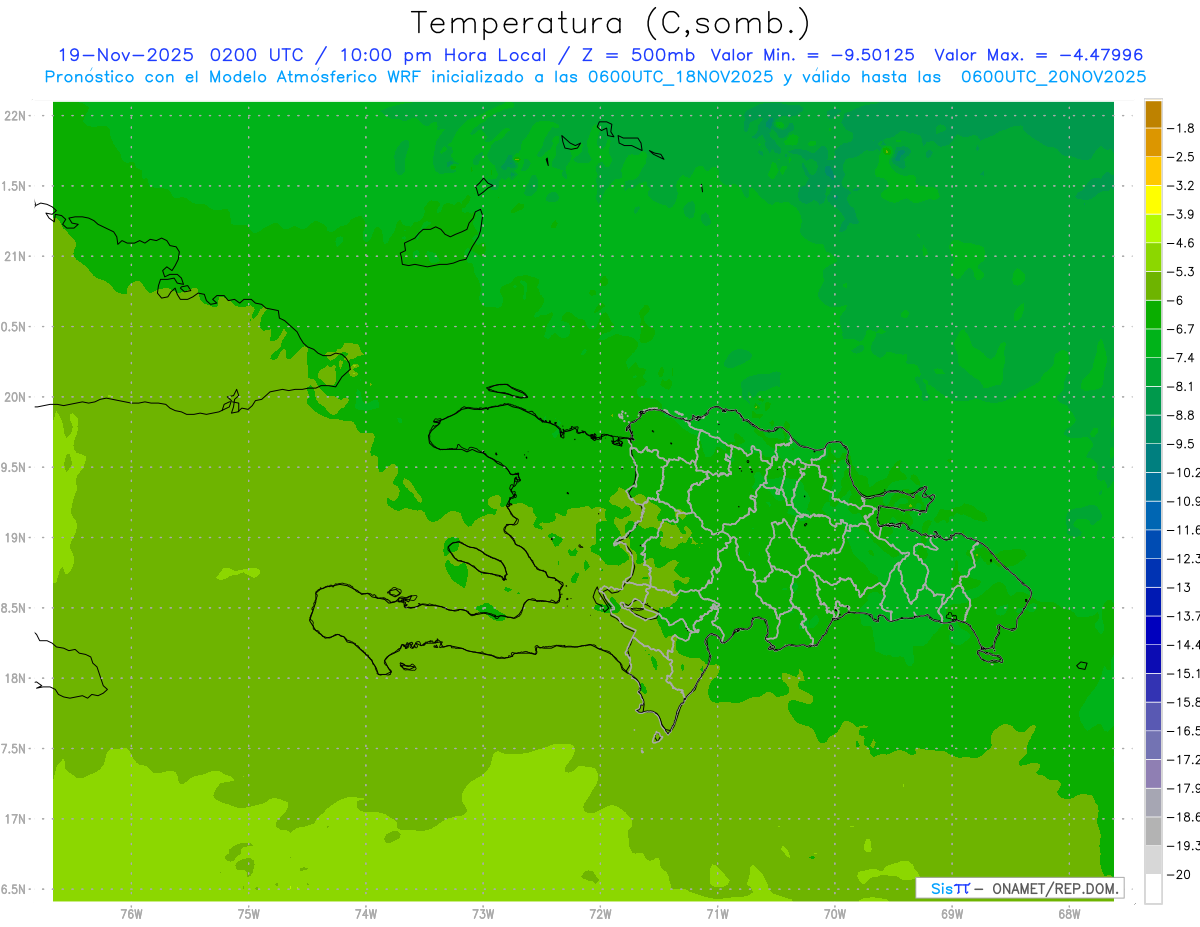Screen dimensions: 1200x927
Task: Click the '-20' colorbar label
Action: click(1179, 875)
